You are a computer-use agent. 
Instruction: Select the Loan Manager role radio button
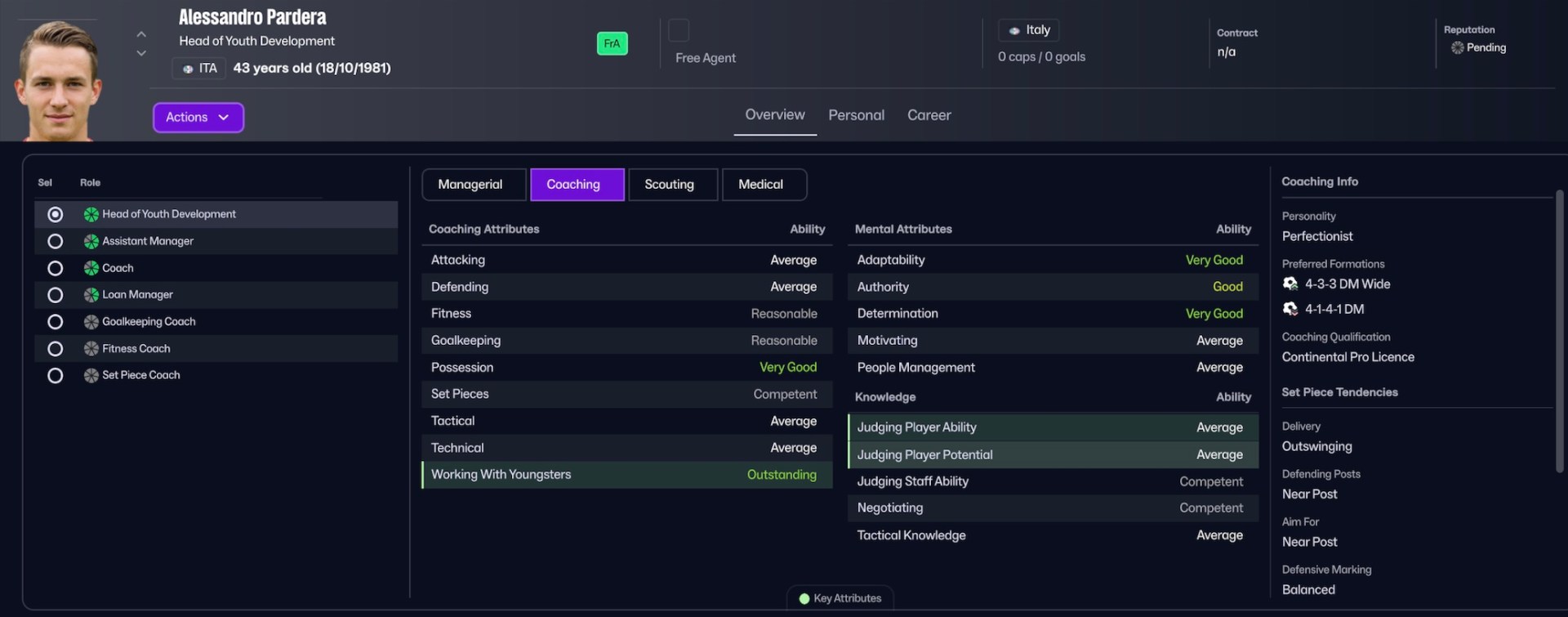tap(55, 295)
